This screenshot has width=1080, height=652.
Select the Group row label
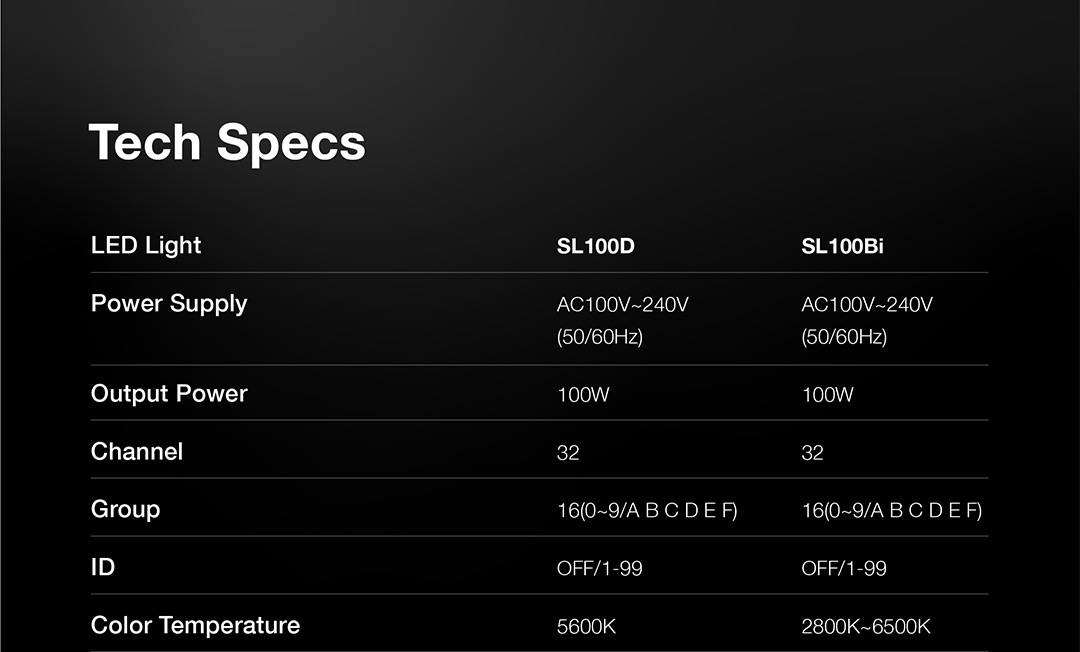125,509
